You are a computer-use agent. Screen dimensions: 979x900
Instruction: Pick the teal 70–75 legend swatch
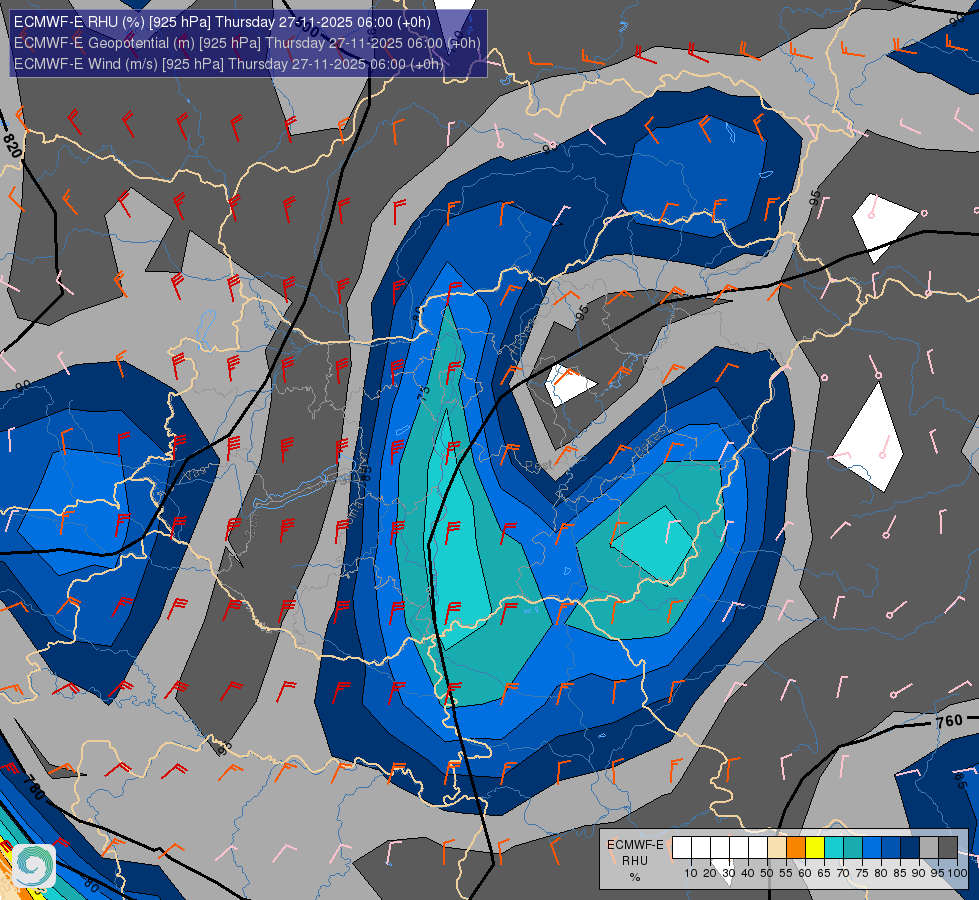click(853, 848)
